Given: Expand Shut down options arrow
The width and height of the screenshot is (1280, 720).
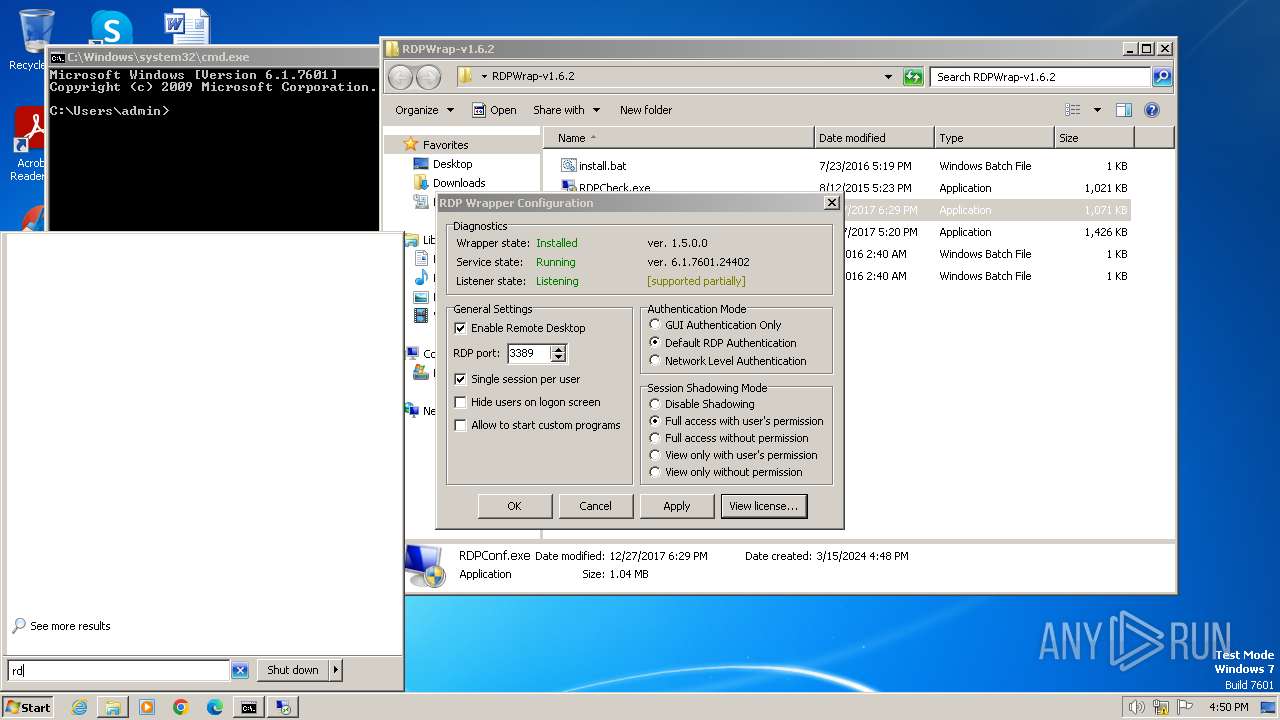Looking at the screenshot, I should [x=336, y=670].
